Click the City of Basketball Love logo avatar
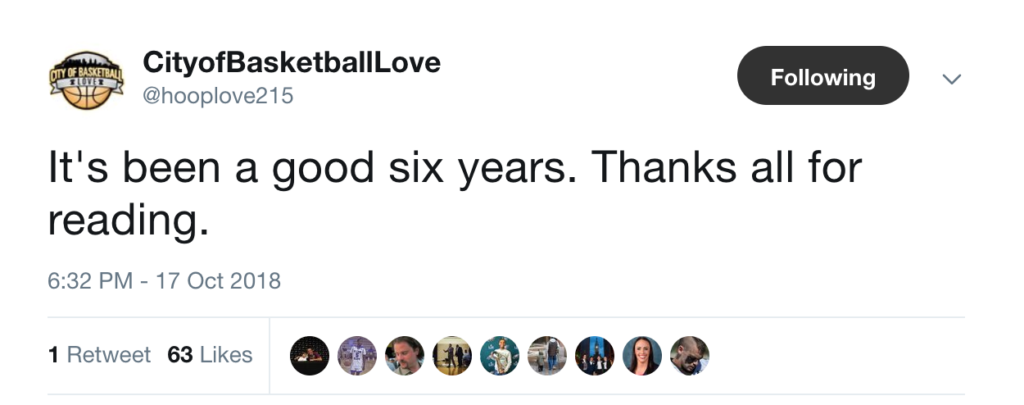 point(88,78)
